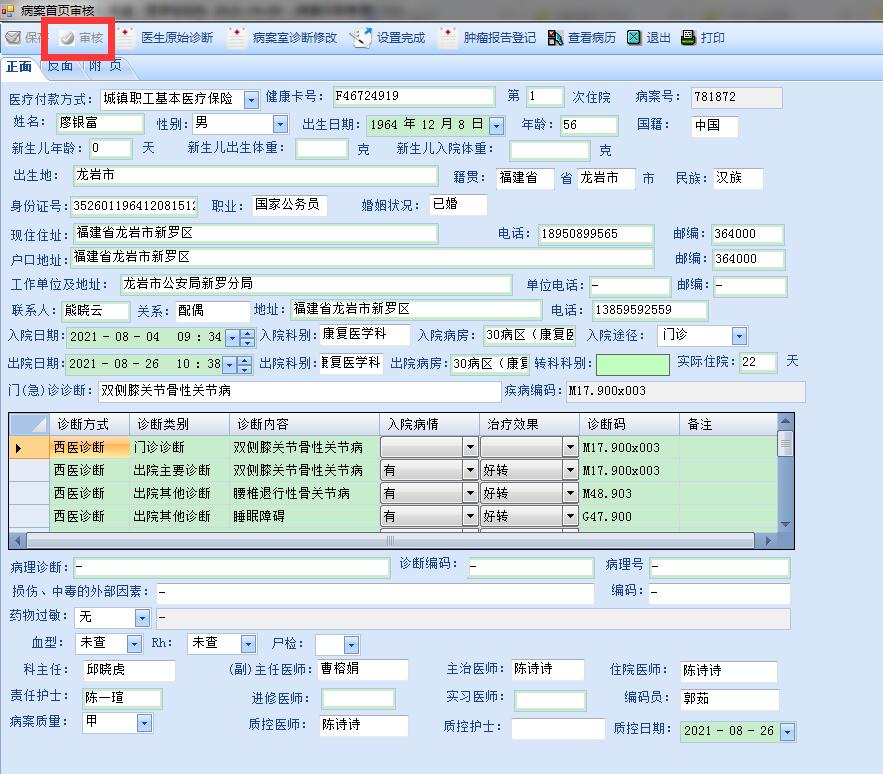
Task: Click the 保存 save icon in toolbar
Action: (13, 38)
